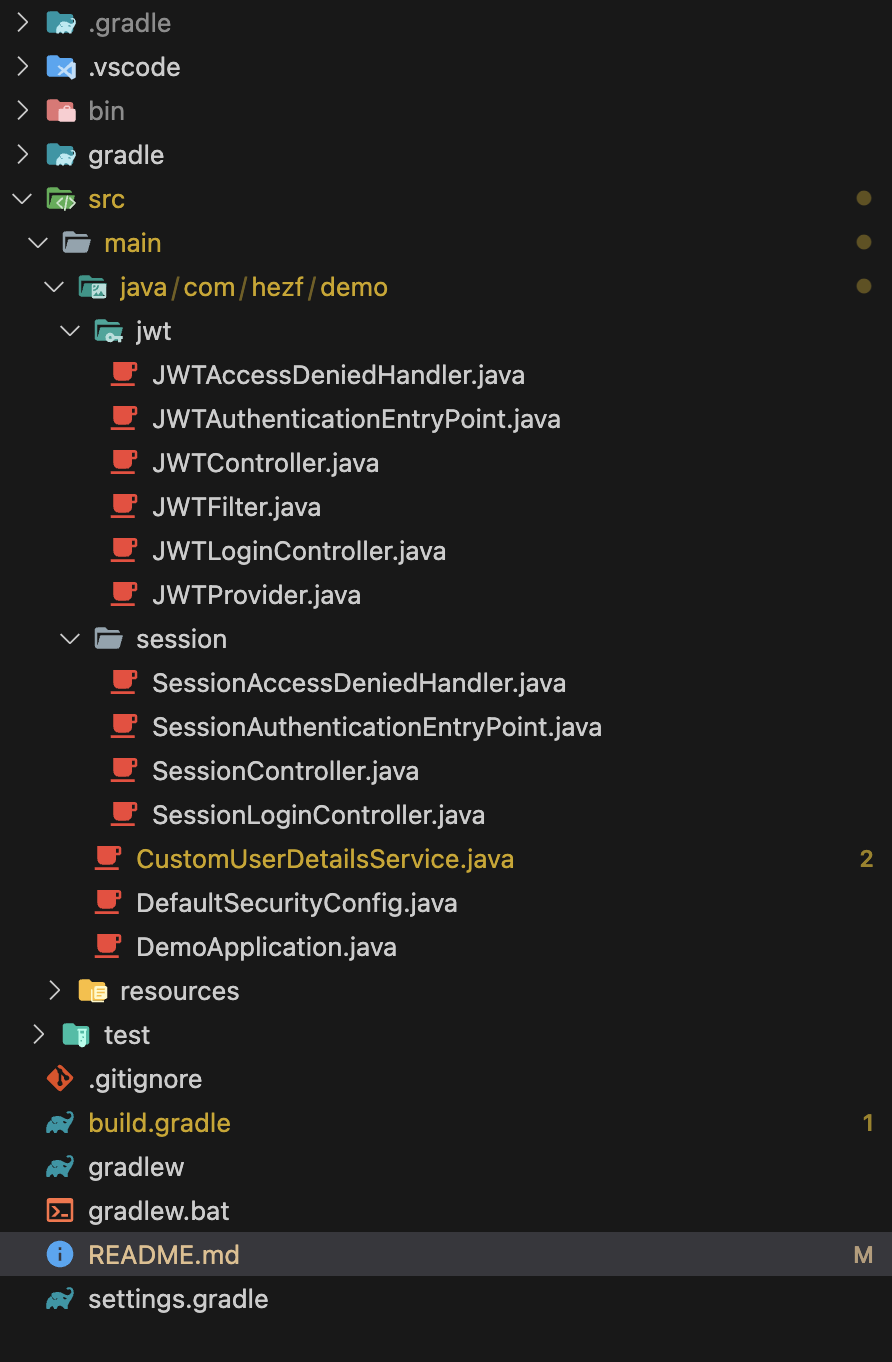Image resolution: width=892 pixels, height=1362 pixels.
Task: Open settings.gradle file
Action: point(178,1299)
